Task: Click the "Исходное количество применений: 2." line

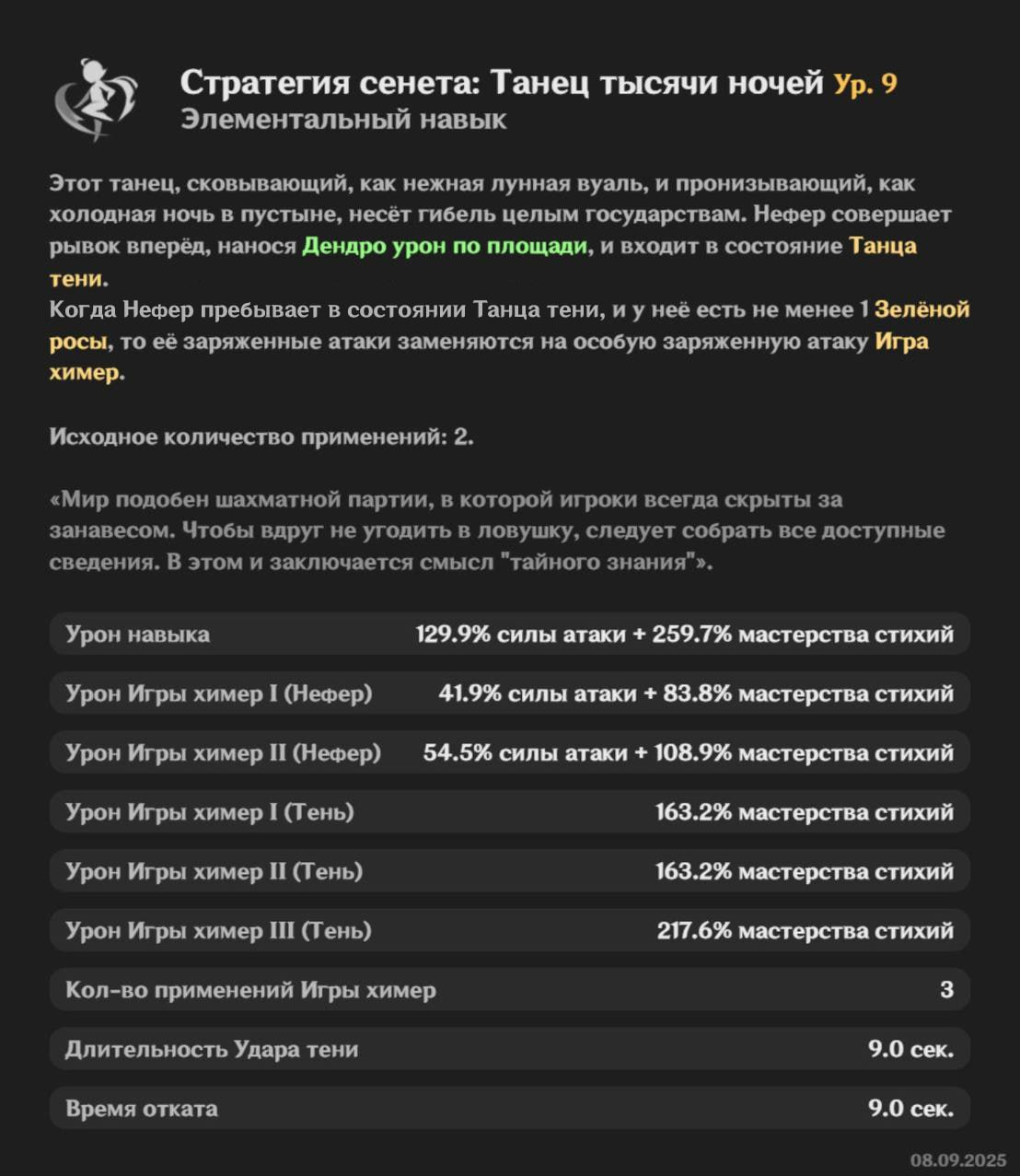Action: (261, 437)
